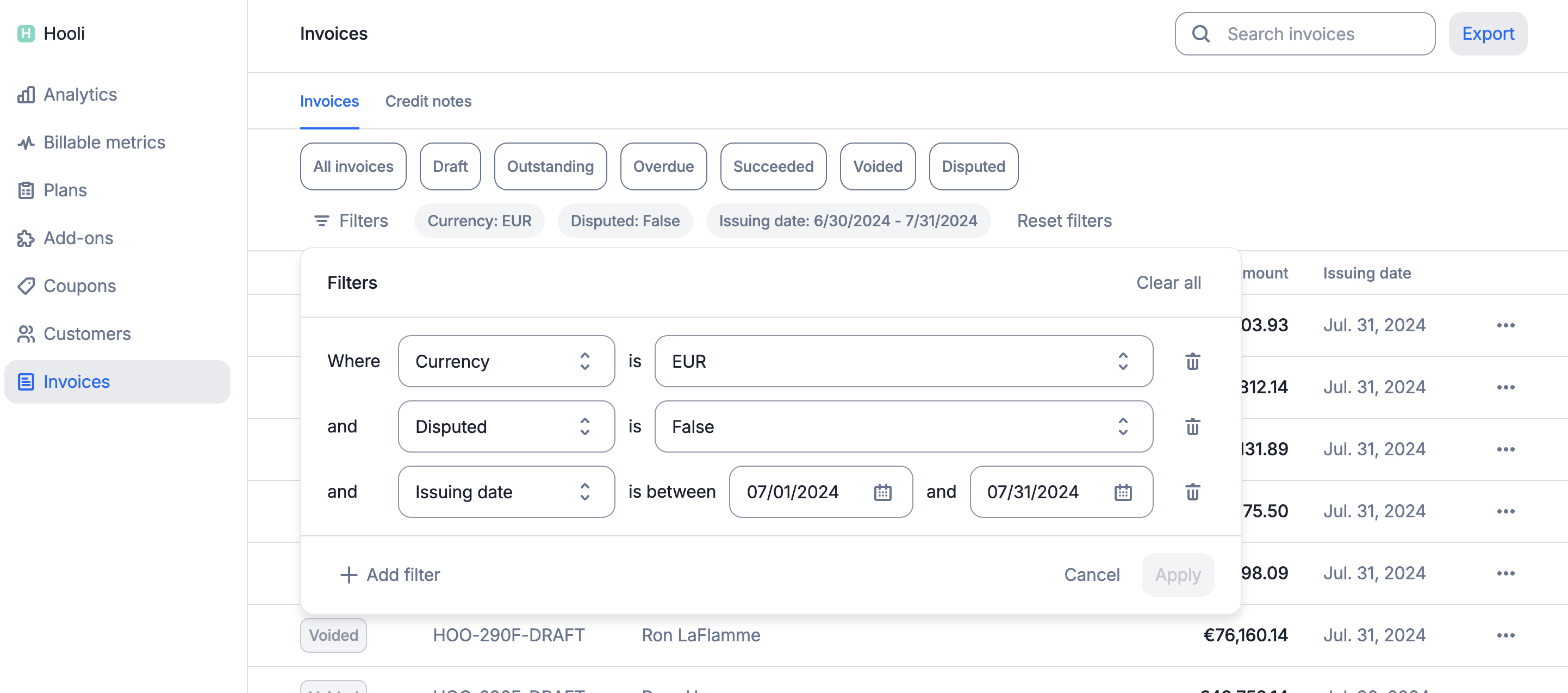1568x693 pixels.
Task: Select the Disputed quick filter
Action: (973, 166)
